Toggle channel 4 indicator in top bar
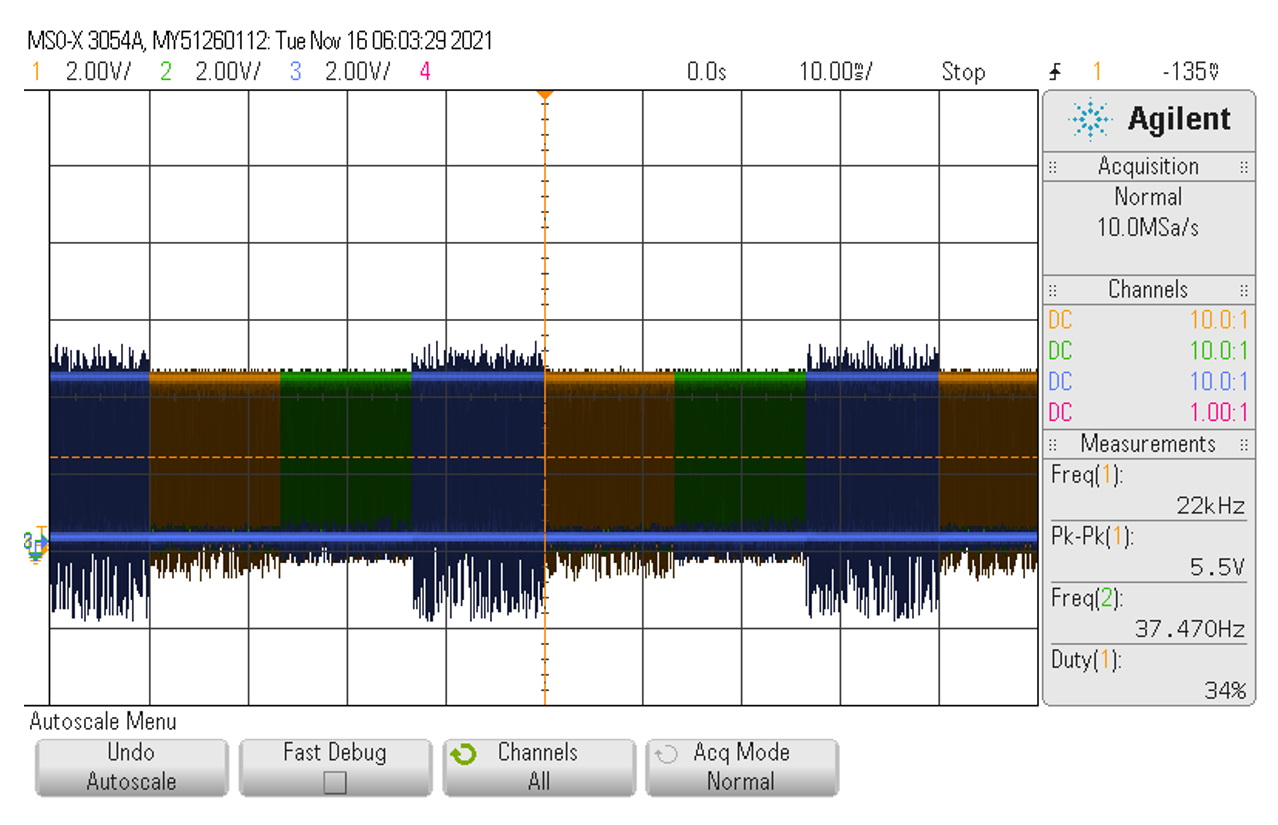Image resolution: width=1278 pixels, height=825 pixels. click(425, 72)
